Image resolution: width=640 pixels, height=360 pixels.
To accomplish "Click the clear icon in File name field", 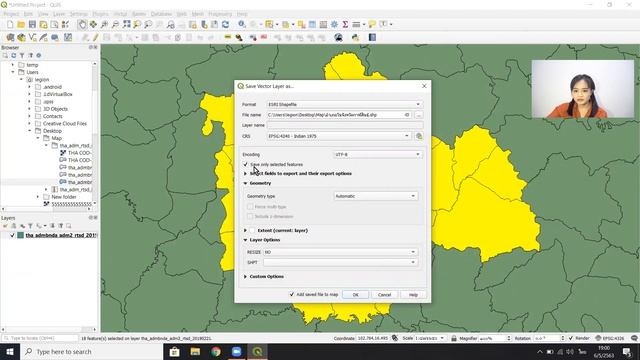I will tap(407, 115).
